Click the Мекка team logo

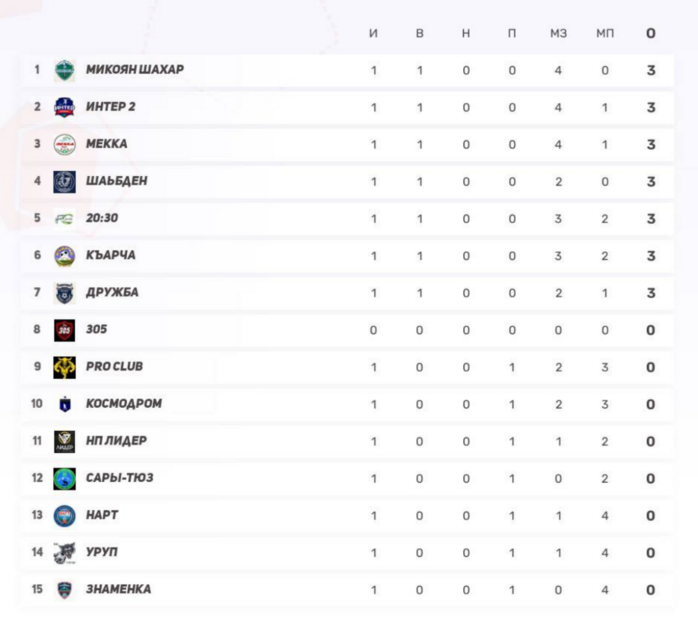(x=64, y=144)
